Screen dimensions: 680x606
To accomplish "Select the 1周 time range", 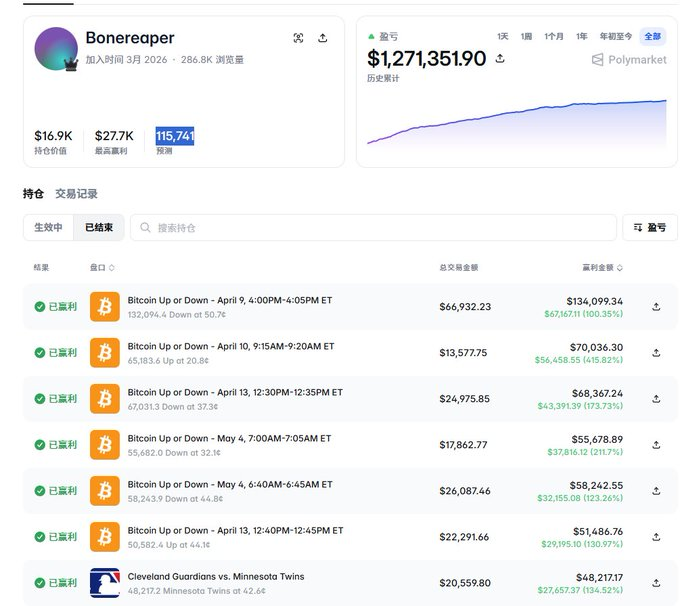I will coord(526,36).
